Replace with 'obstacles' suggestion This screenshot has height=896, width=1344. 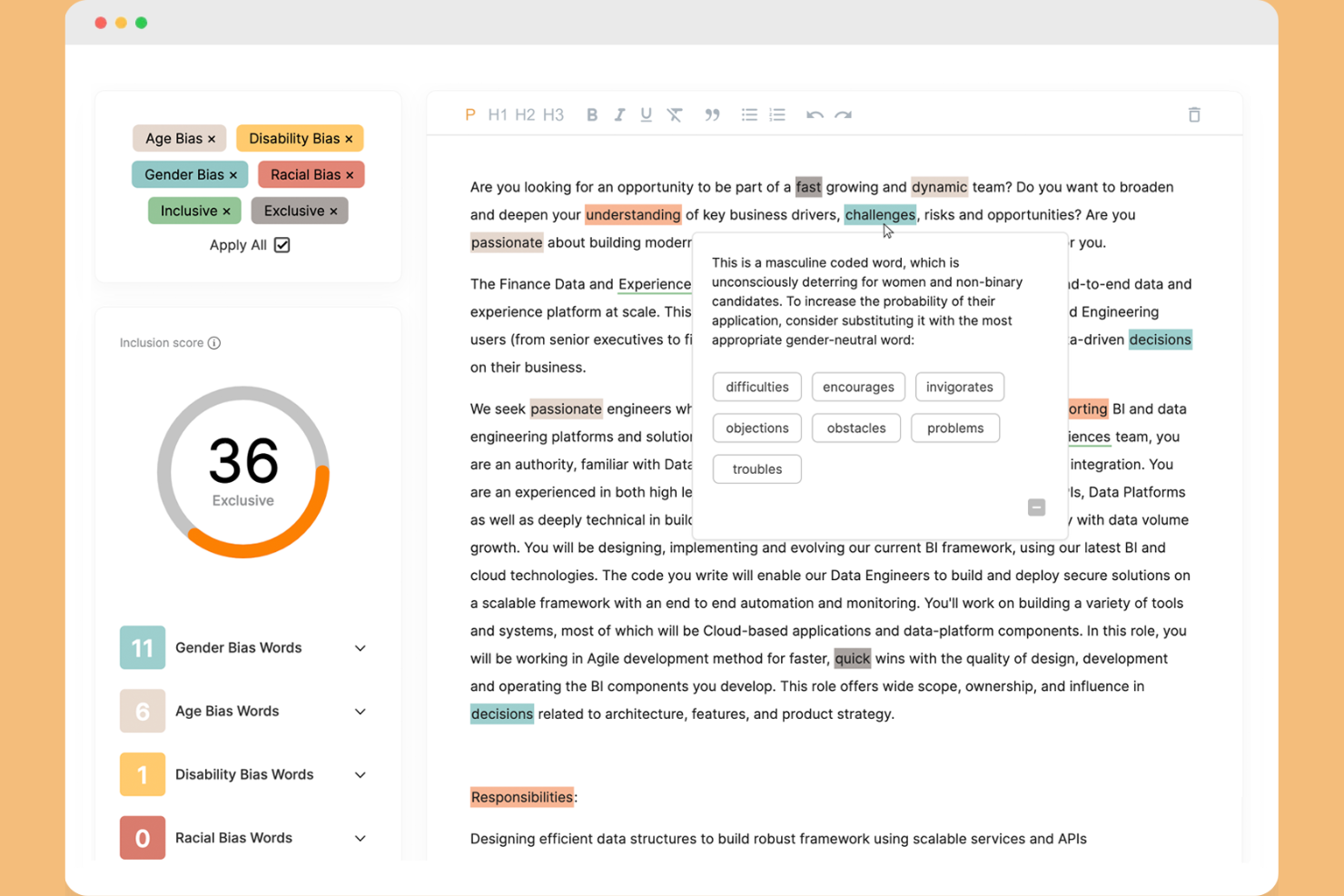[856, 428]
